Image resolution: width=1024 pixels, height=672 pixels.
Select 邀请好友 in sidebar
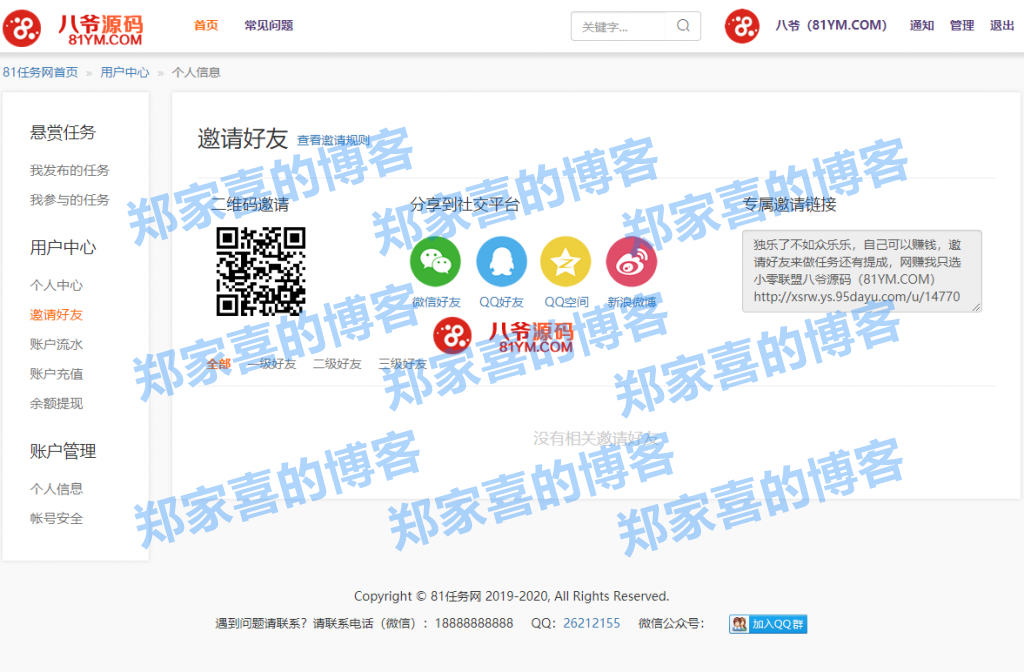click(x=56, y=315)
